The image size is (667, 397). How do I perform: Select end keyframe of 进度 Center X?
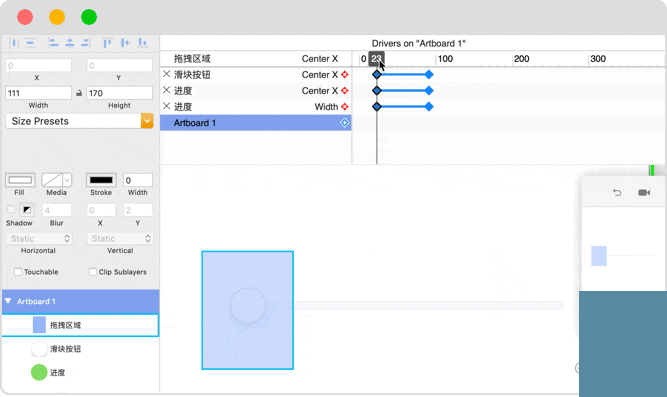pos(429,91)
